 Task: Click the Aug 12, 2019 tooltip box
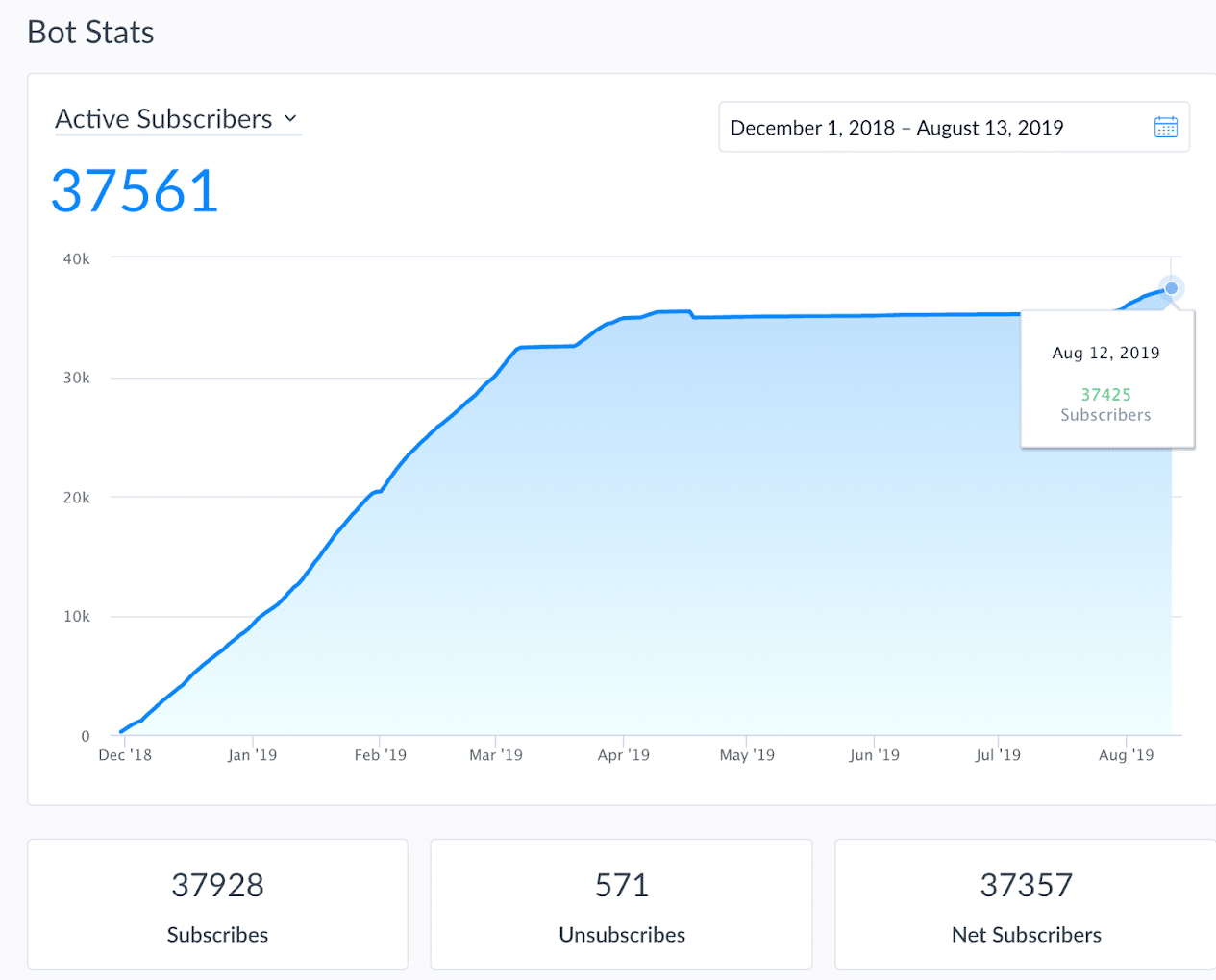click(1106, 380)
